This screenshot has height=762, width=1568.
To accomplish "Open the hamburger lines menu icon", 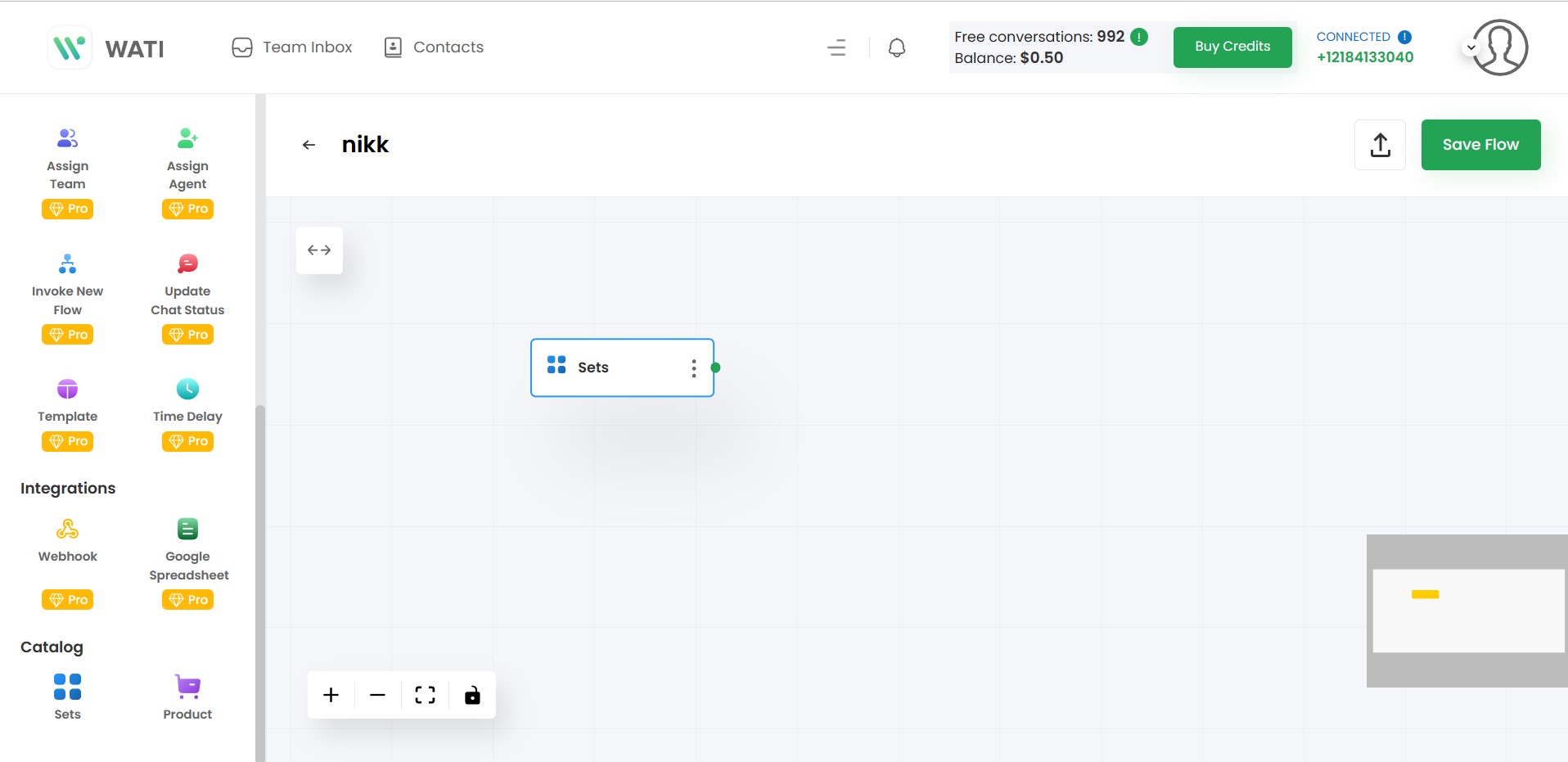I will tap(836, 47).
